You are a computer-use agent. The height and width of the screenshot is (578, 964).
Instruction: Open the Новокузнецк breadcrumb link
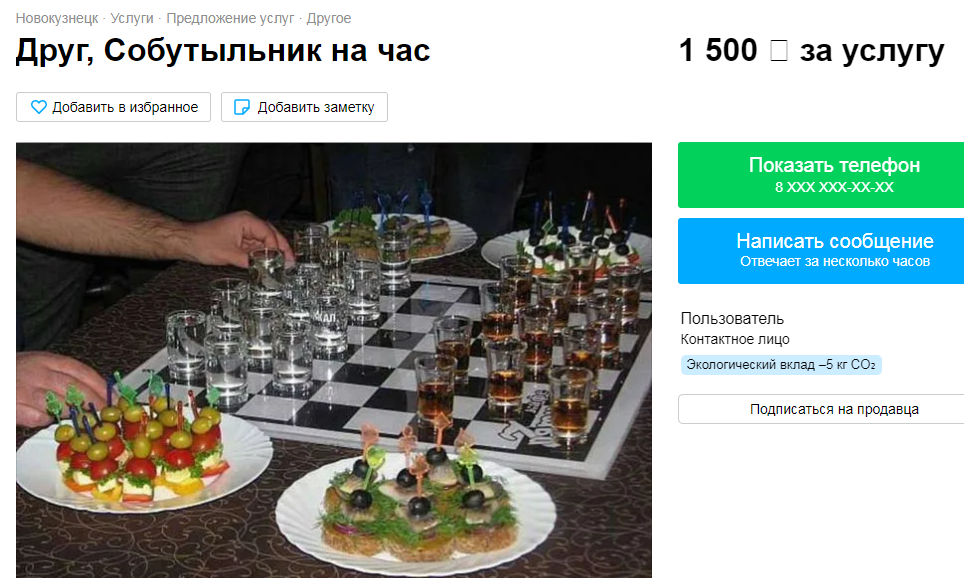pyautogui.click(x=57, y=18)
